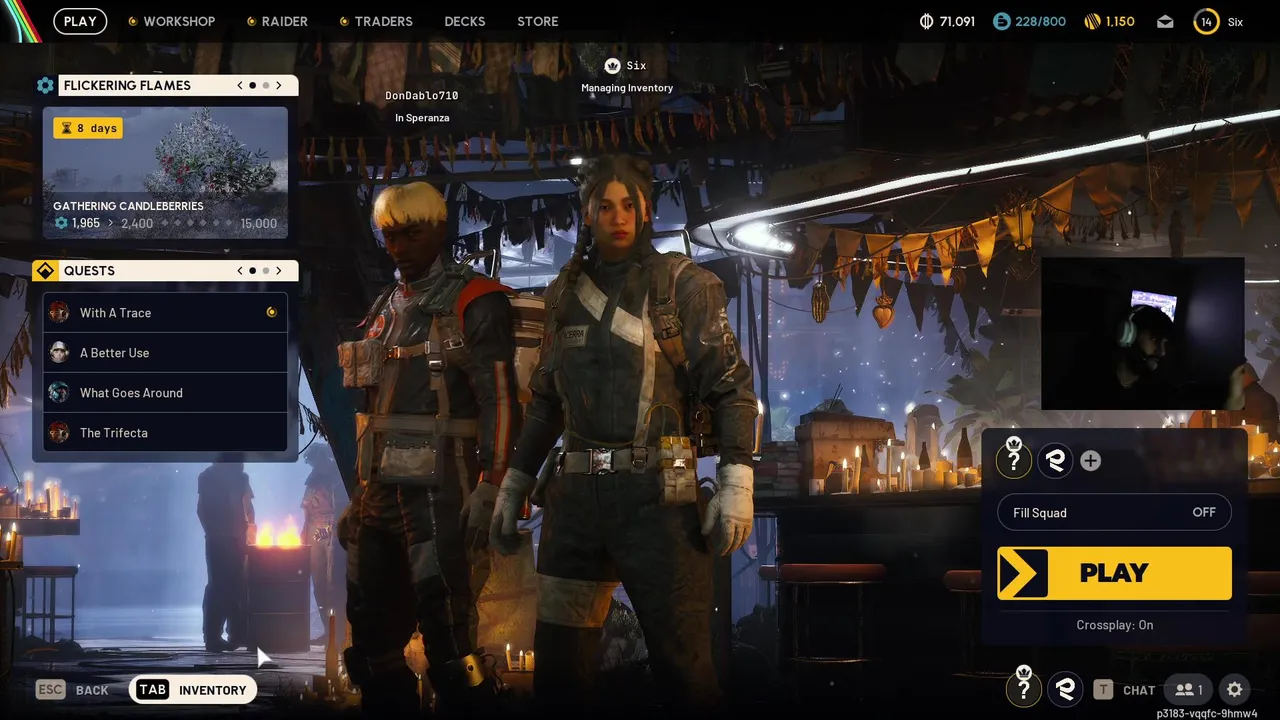Click the bottom Embark logo member icon

click(1065, 689)
